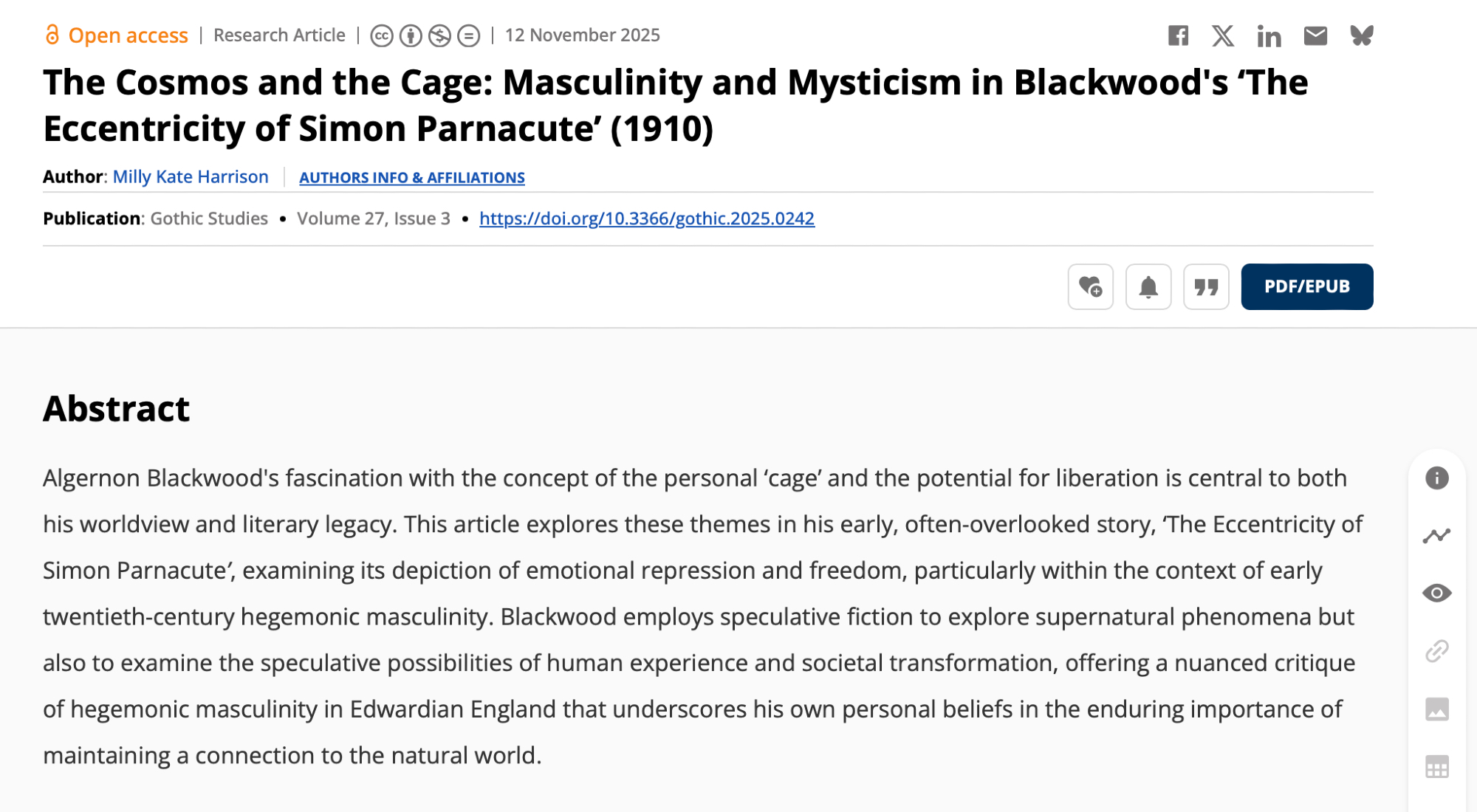Viewport: 1477px width, 812px height.
Task: Open the tables grid icon in sidebar
Action: click(x=1436, y=767)
